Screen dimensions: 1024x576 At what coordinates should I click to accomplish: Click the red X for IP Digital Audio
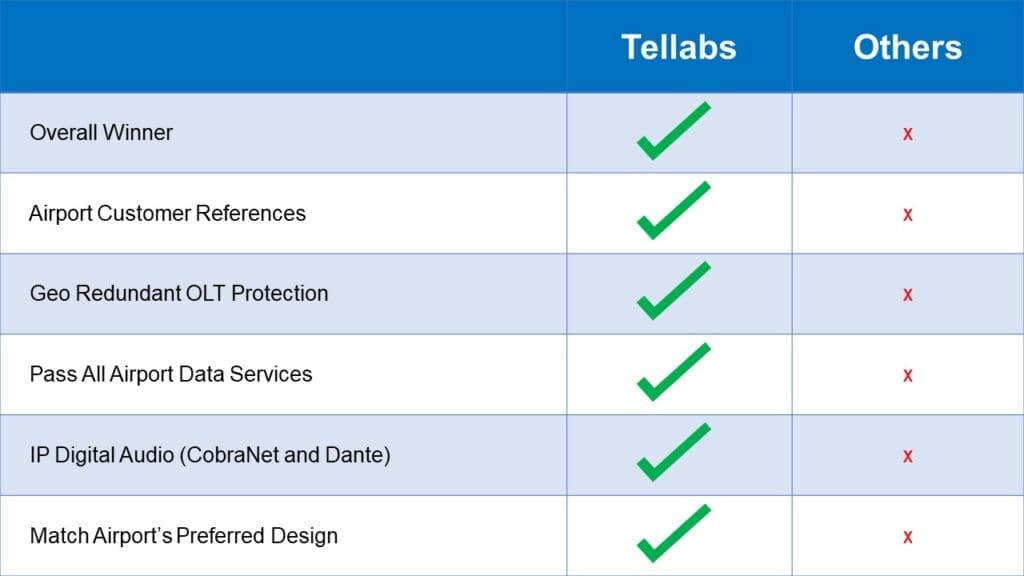[x=908, y=456]
